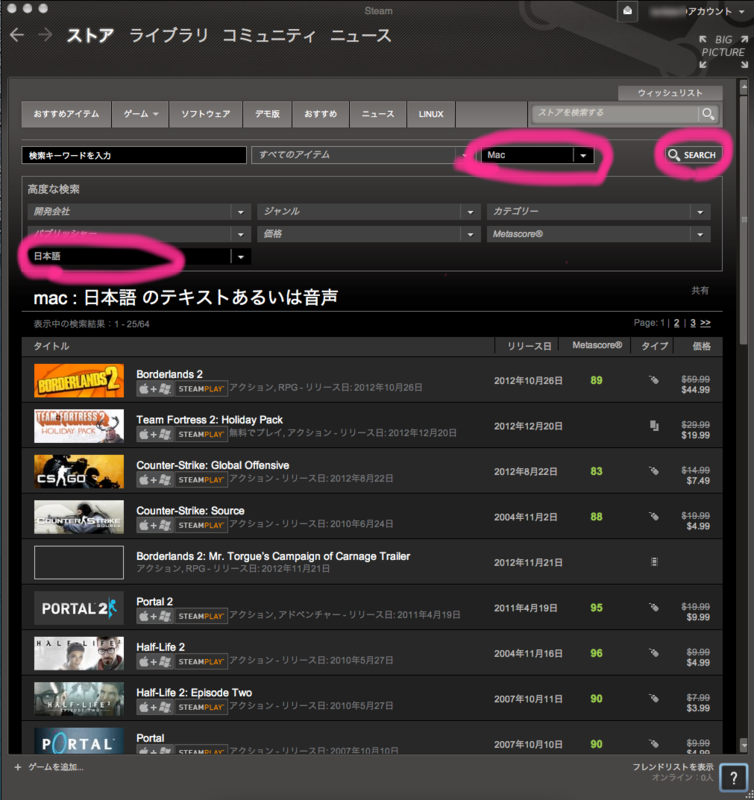
Task: Open the すべてのアイテム item type dropdown
Action: [x=361, y=155]
